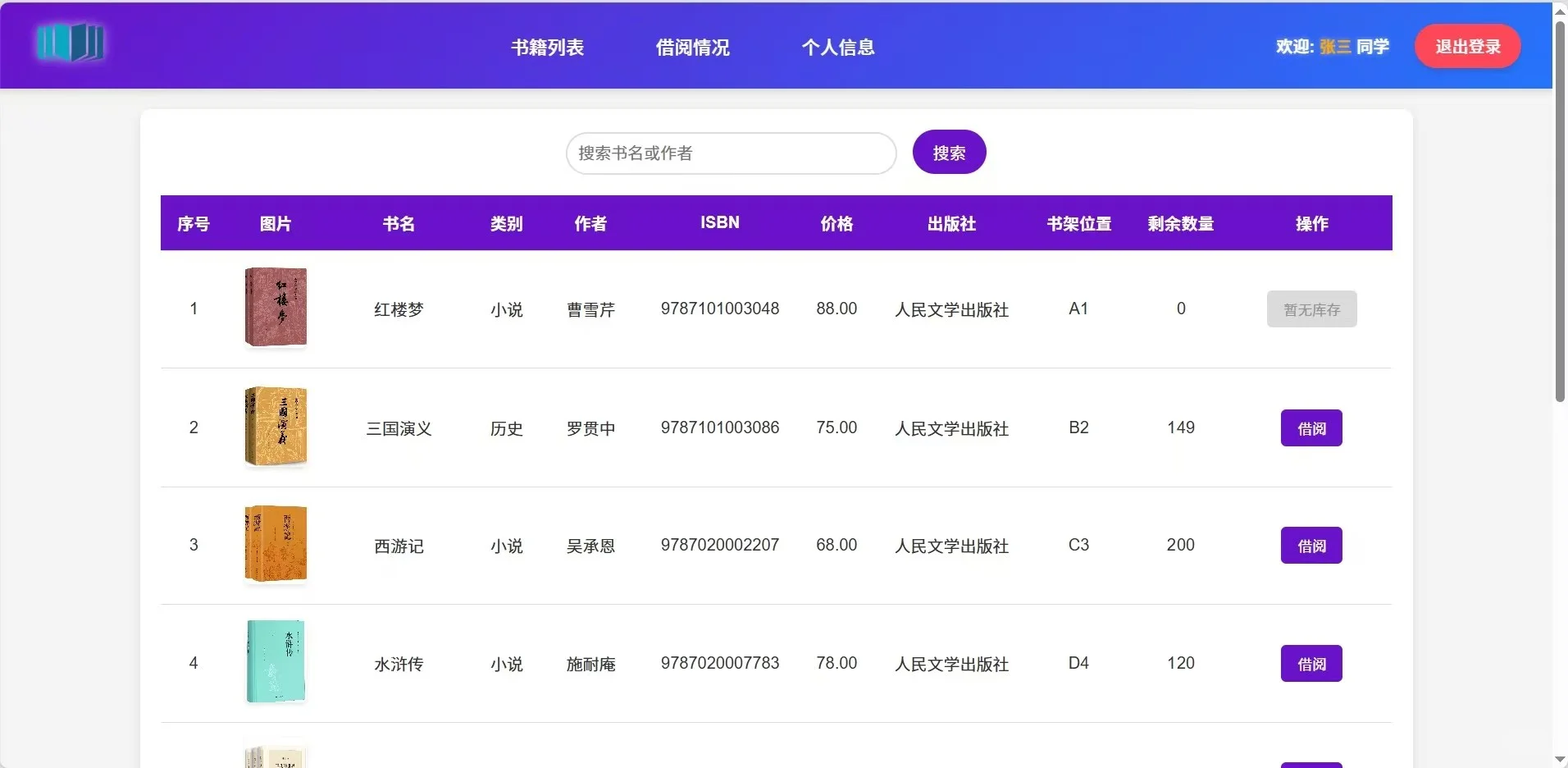Click the 搜索 search button
This screenshot has width=1568, height=768.
click(x=948, y=152)
